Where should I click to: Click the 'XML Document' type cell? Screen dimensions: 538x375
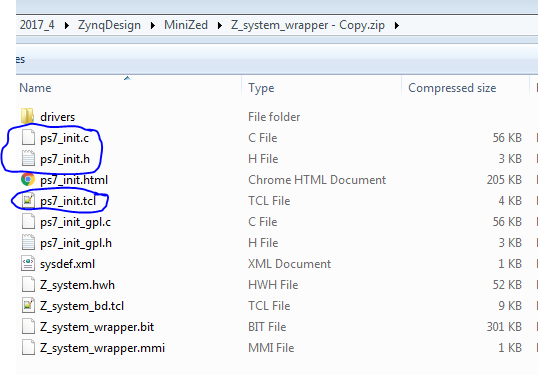[x=290, y=264]
